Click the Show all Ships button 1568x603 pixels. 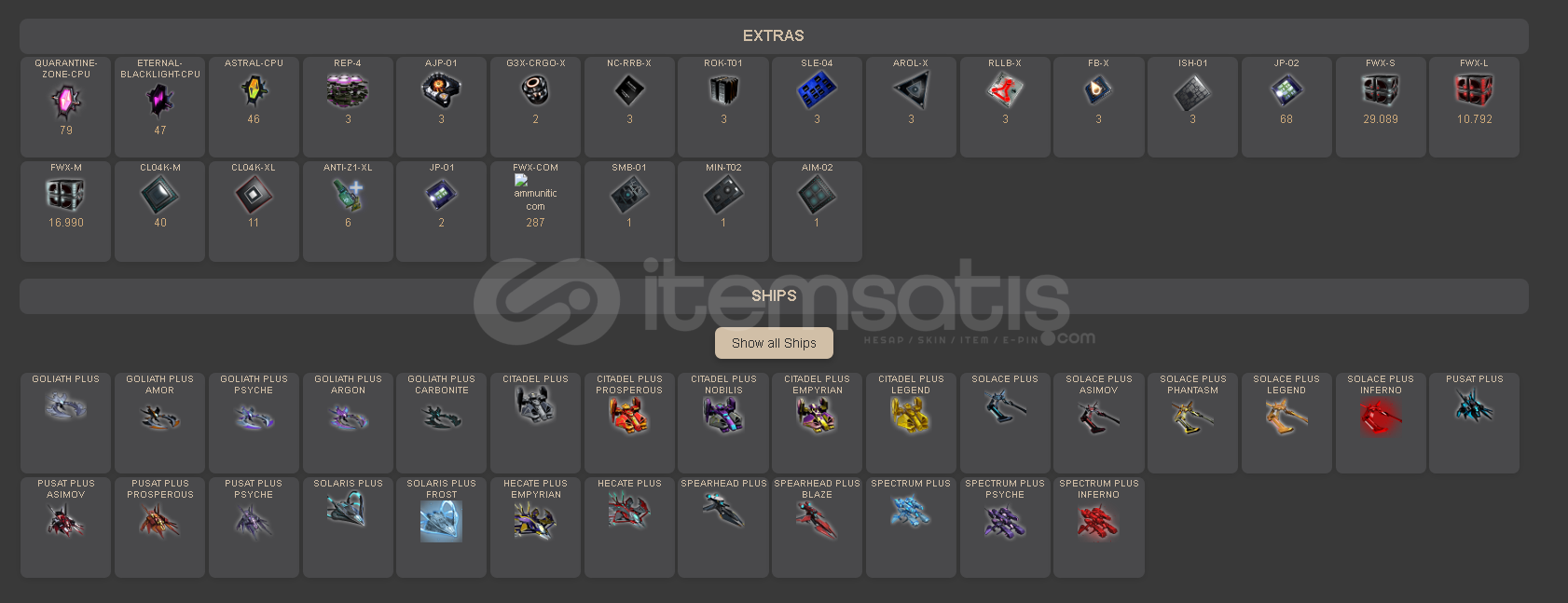[x=774, y=343]
